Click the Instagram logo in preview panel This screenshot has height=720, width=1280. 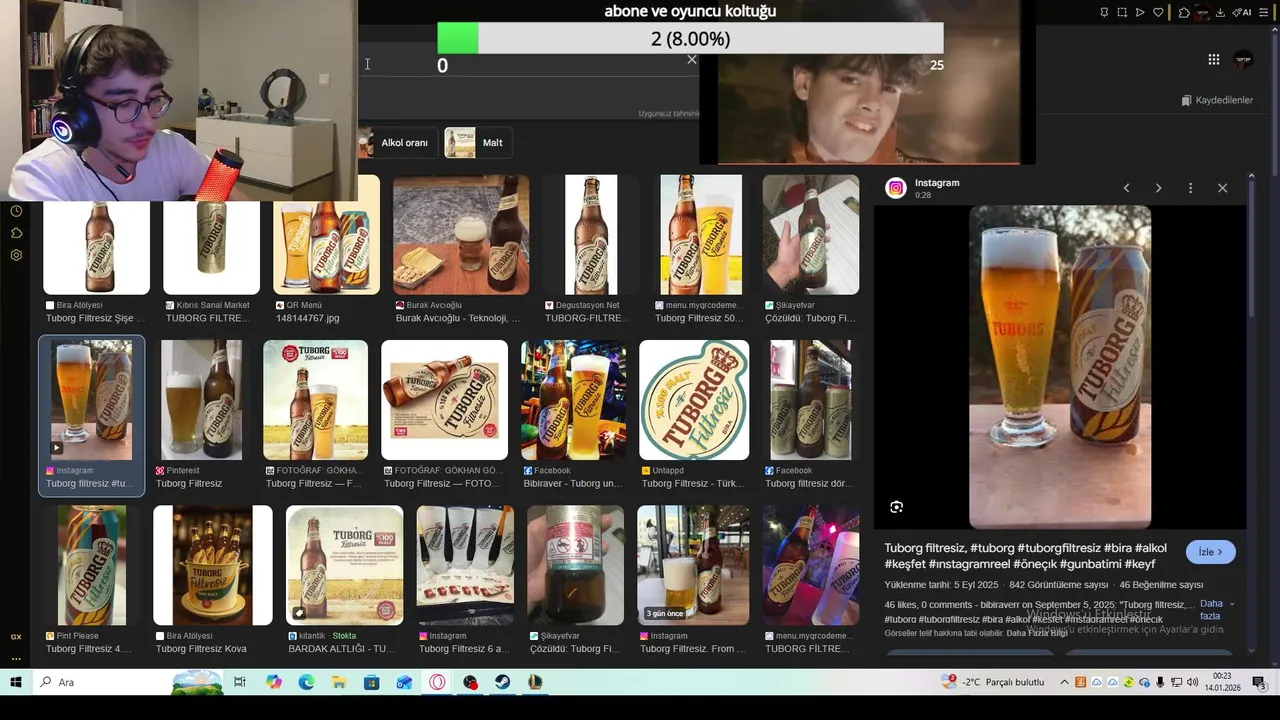(896, 188)
